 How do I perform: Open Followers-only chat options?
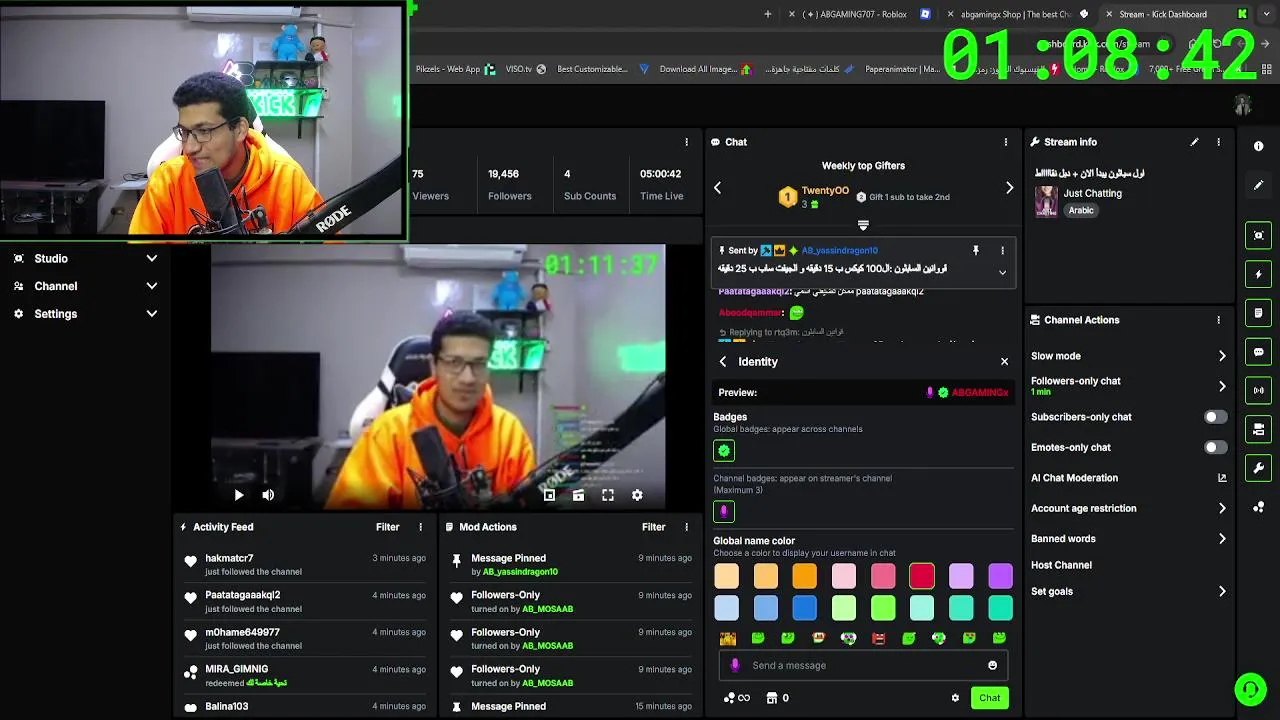click(1128, 386)
